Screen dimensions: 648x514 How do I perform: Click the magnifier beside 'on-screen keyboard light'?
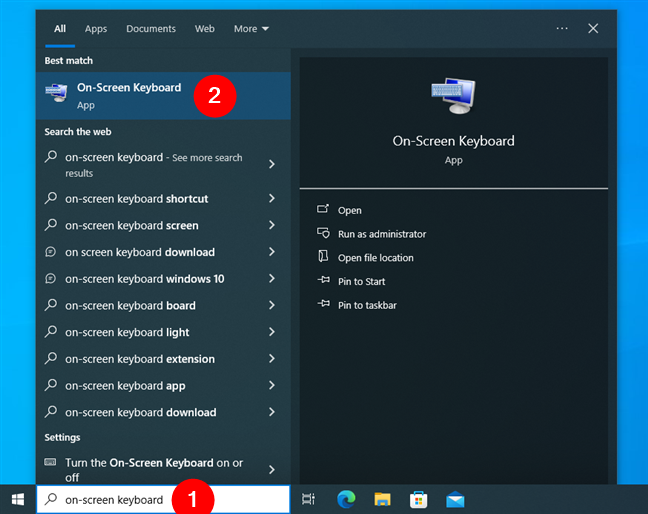click(51, 331)
